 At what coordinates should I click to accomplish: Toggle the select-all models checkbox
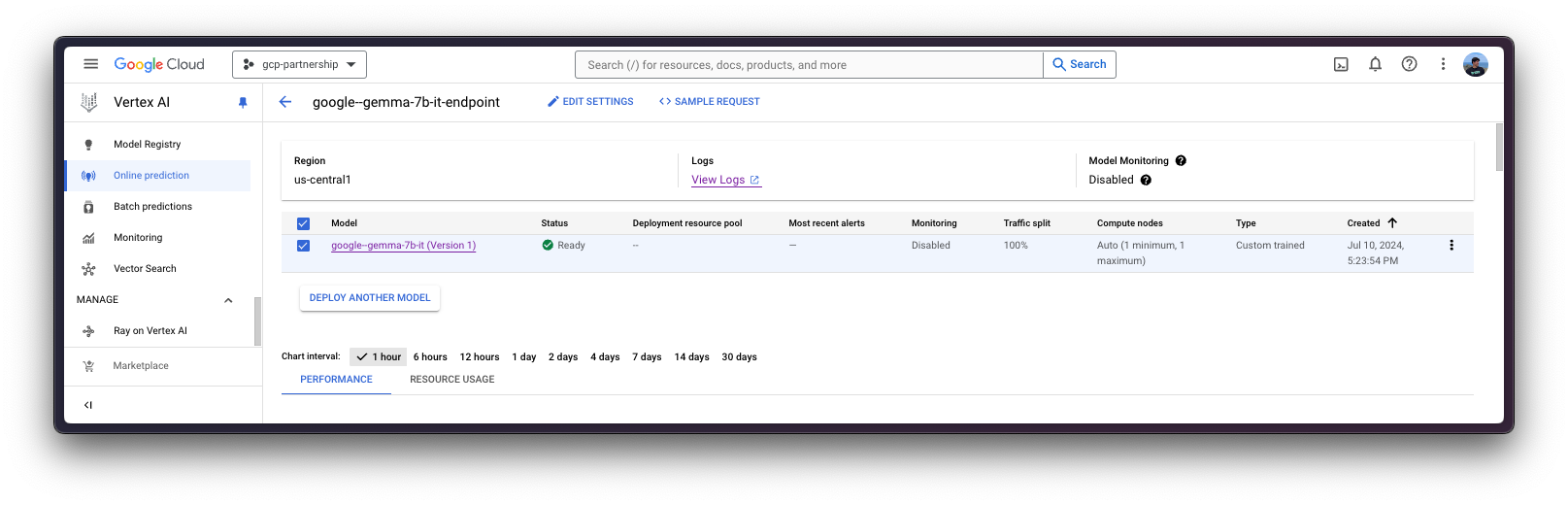(303, 223)
